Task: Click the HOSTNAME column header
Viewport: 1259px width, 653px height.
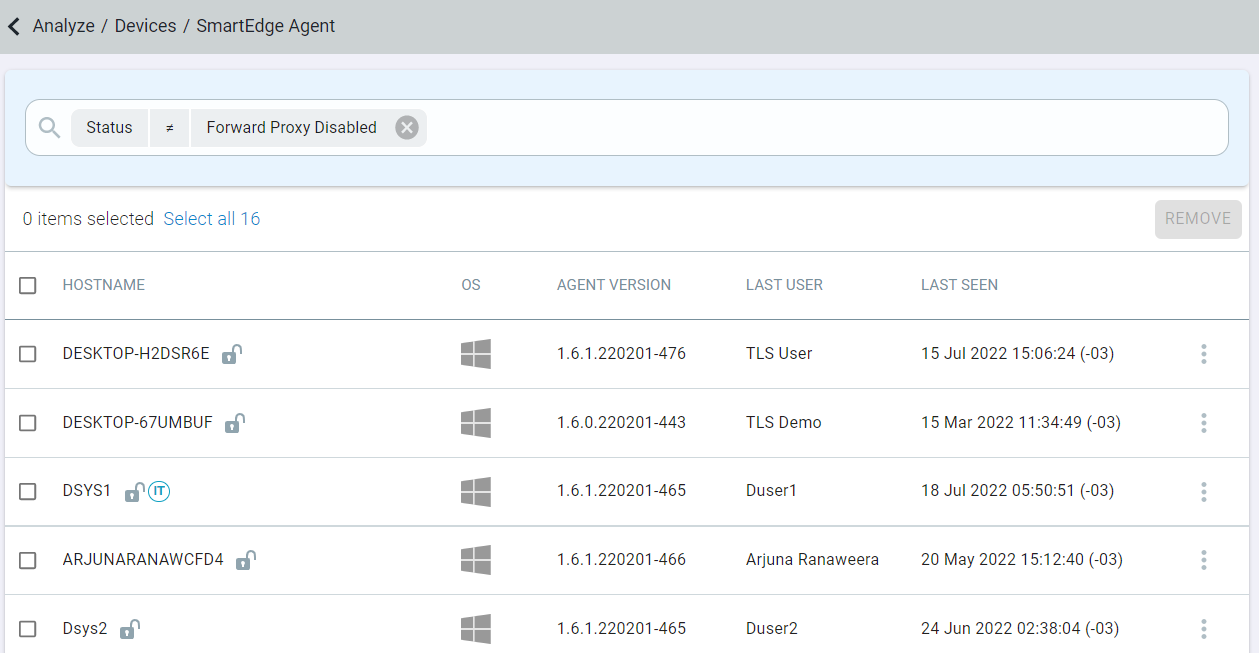Action: [x=103, y=285]
